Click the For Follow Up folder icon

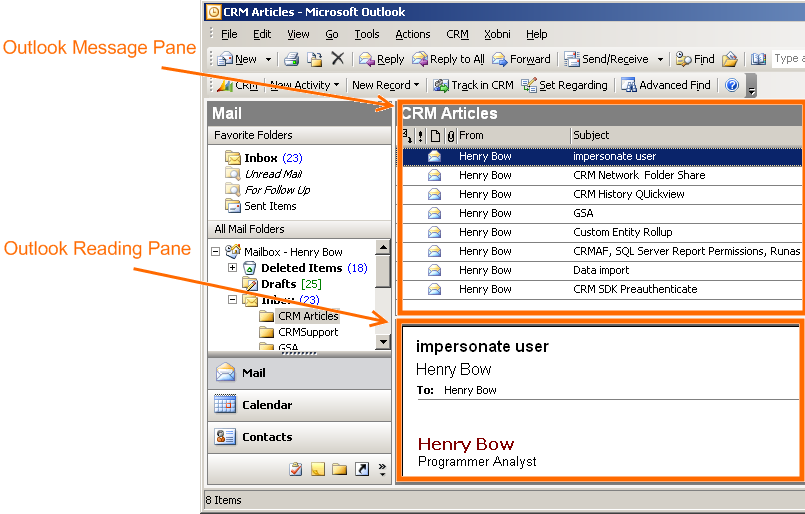click(x=233, y=190)
